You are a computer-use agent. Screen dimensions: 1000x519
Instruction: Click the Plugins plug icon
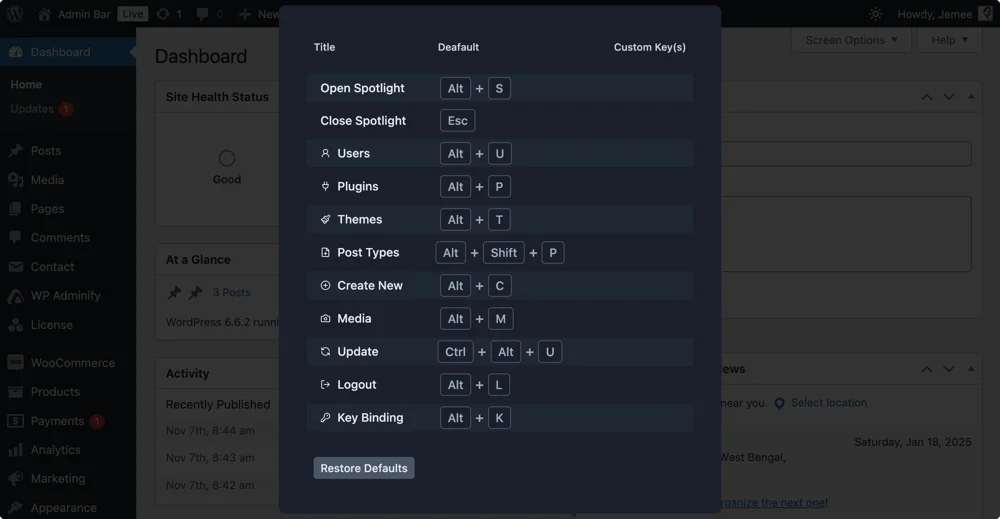[x=325, y=186]
